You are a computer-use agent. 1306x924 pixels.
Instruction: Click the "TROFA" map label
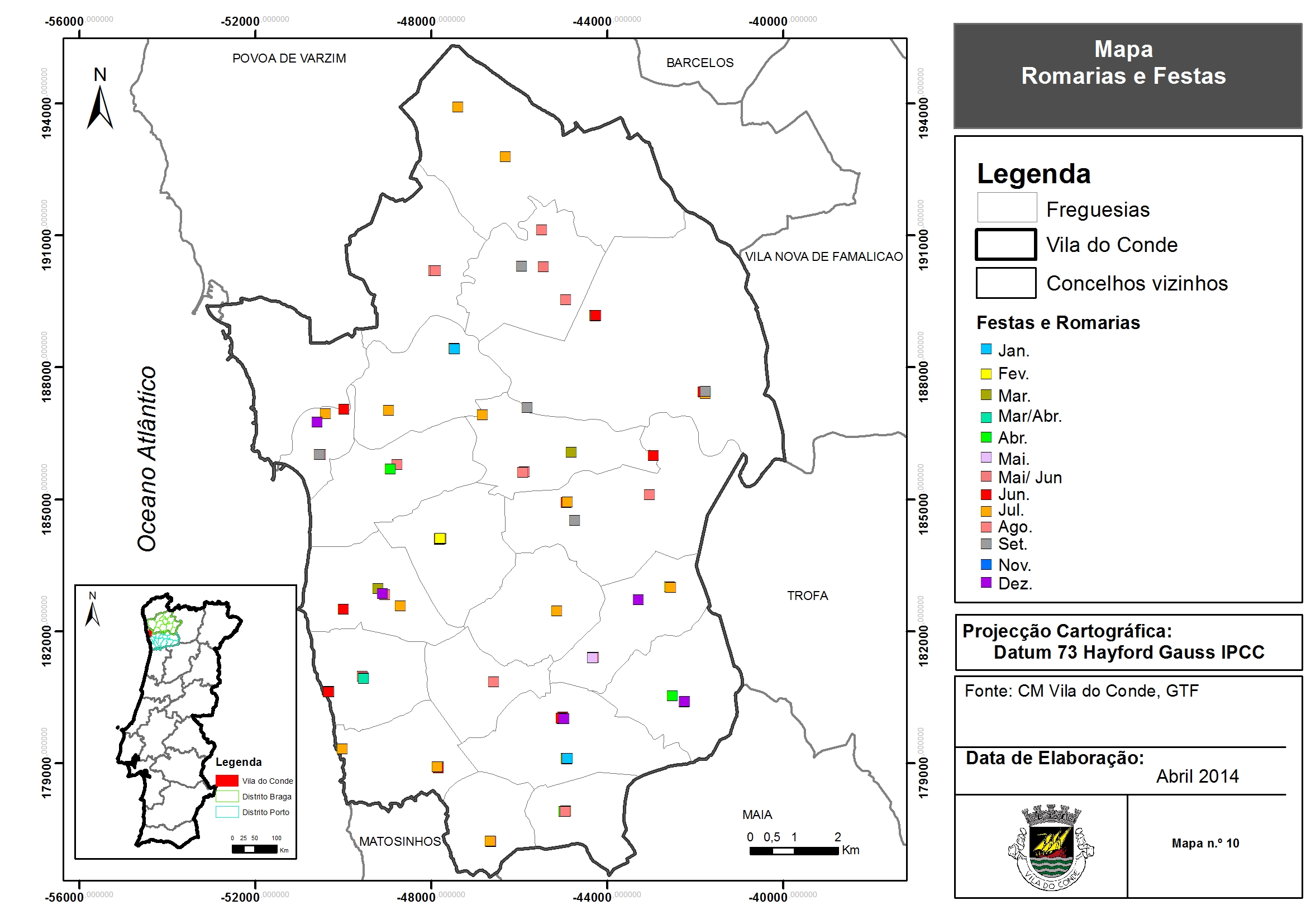[x=807, y=596]
